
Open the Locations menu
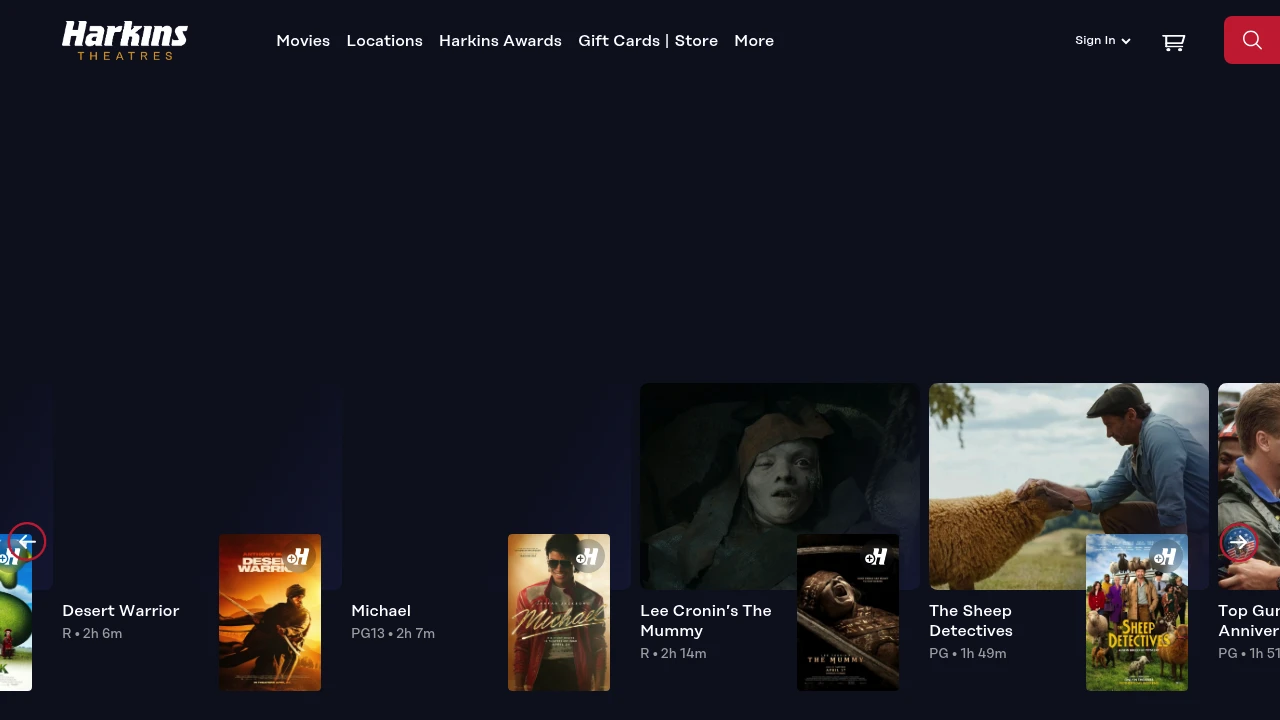(x=384, y=41)
